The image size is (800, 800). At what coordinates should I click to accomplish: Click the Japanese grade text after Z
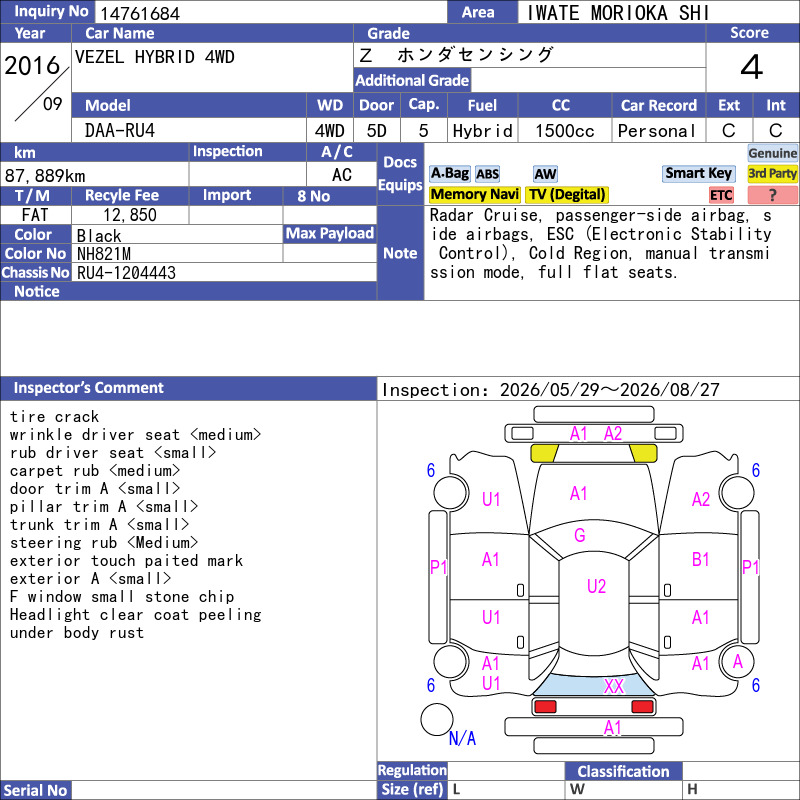click(x=475, y=55)
